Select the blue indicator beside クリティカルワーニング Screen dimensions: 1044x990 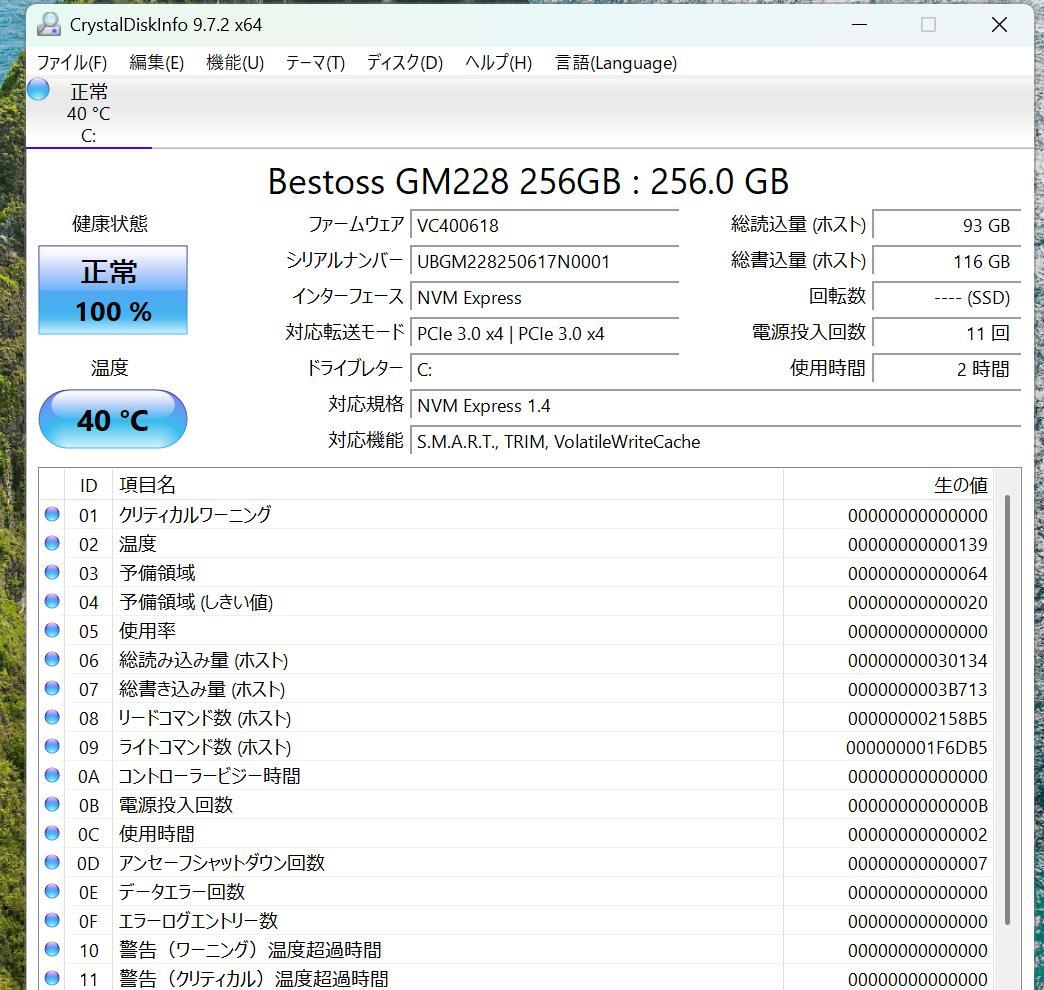pos(52,515)
